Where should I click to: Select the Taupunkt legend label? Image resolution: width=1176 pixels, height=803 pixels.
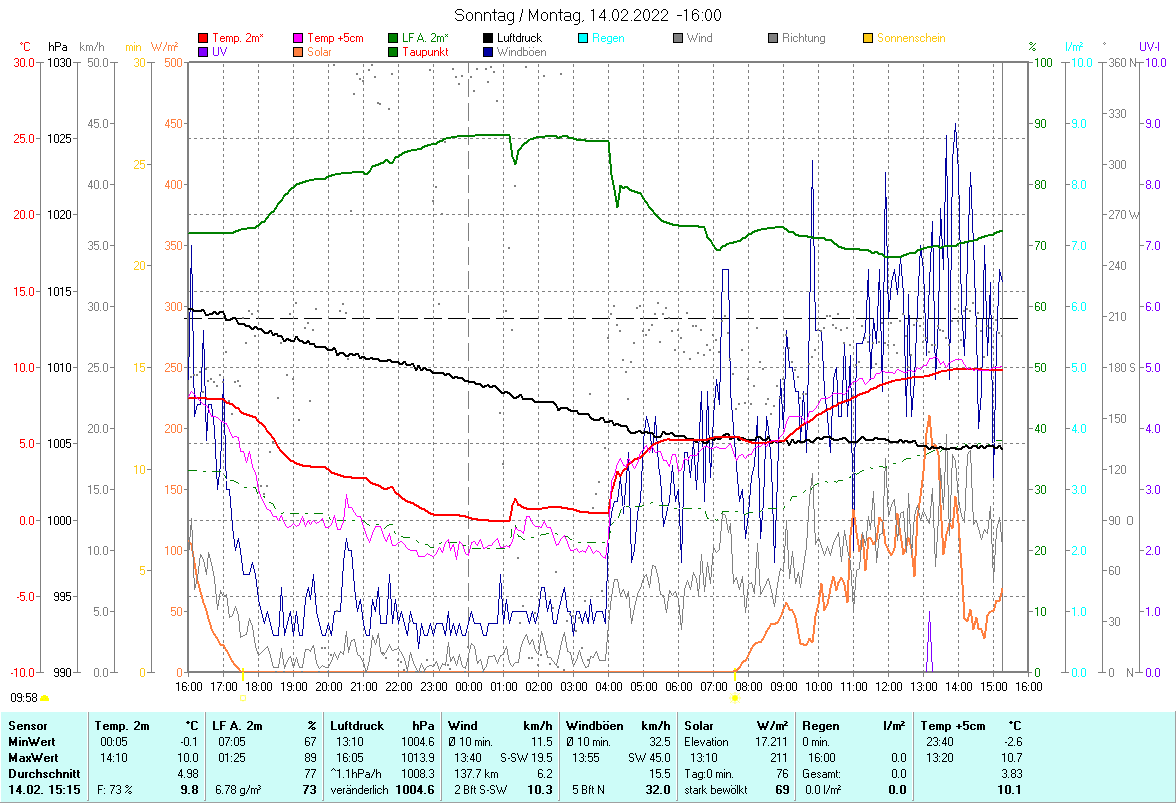tap(425, 51)
